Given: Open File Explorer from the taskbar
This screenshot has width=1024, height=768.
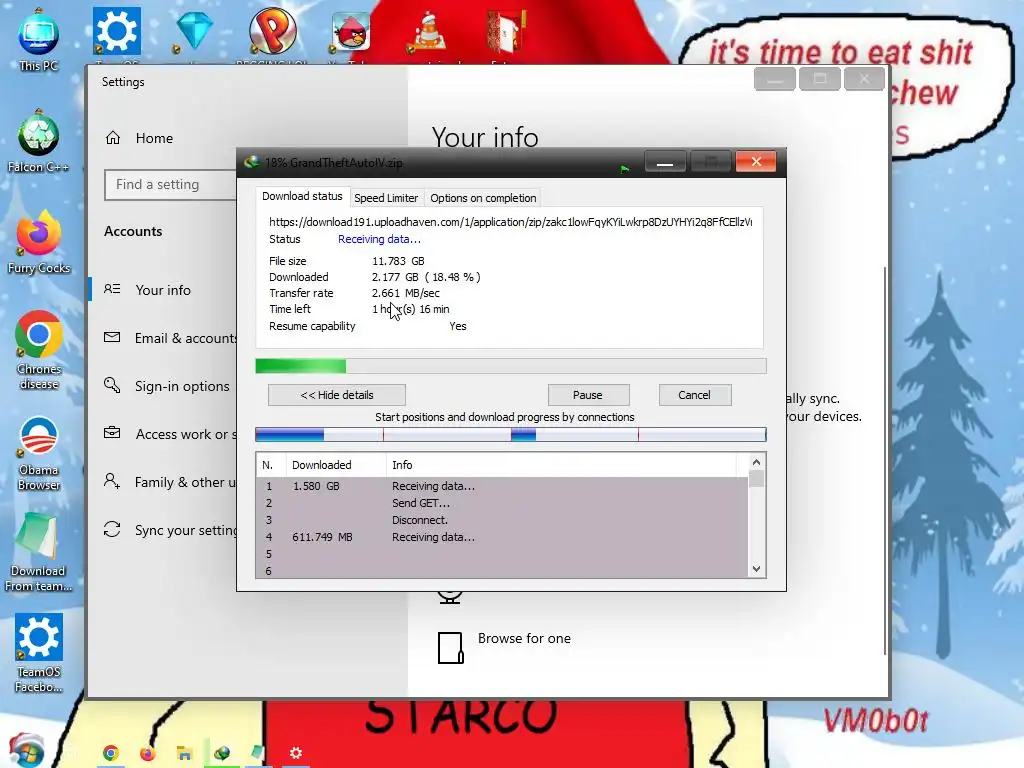Looking at the screenshot, I should (x=184, y=753).
